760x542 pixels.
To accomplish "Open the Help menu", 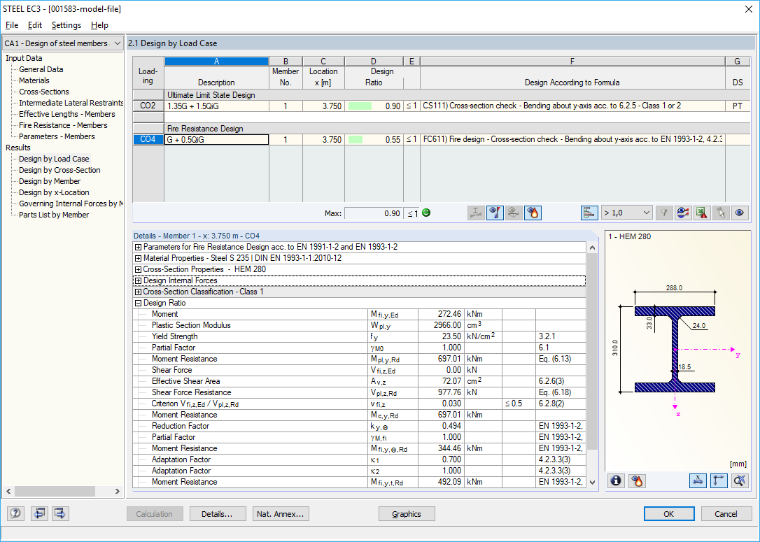I will pyautogui.click(x=100, y=25).
